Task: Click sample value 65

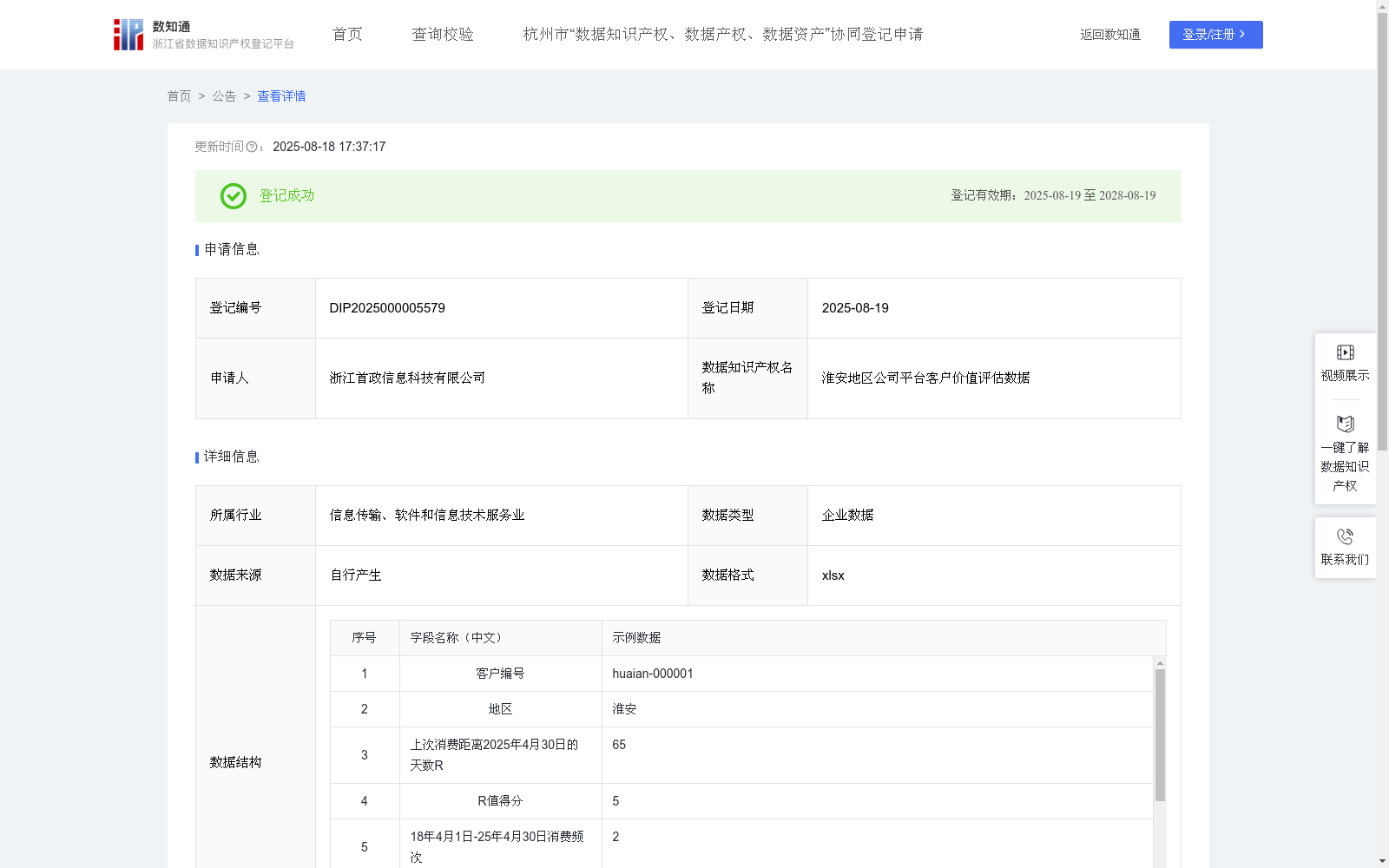Action: pos(619,745)
